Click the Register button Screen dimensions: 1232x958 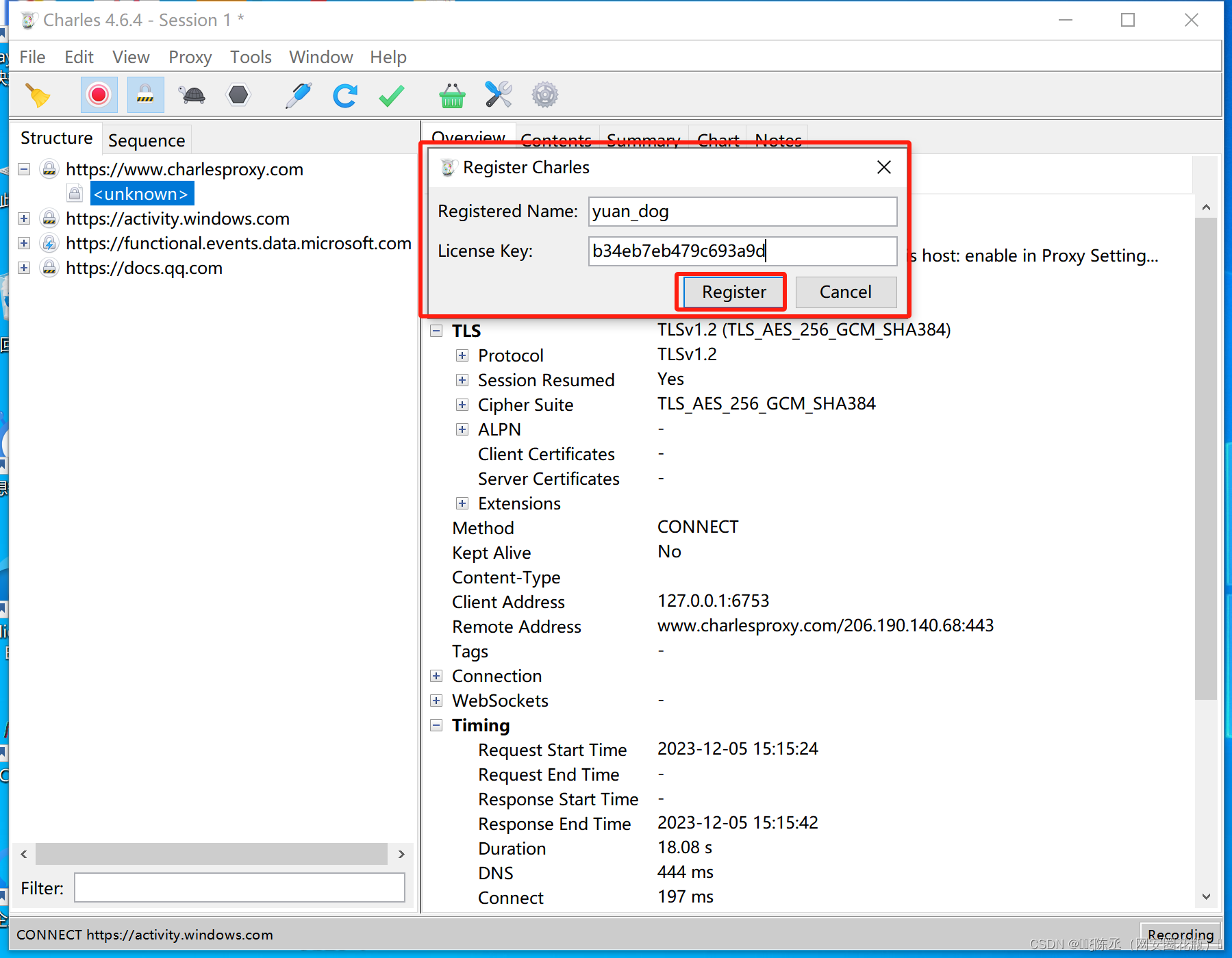(733, 292)
